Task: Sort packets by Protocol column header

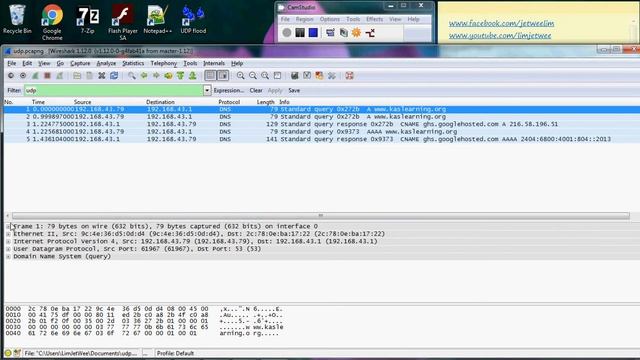Action: (229, 102)
